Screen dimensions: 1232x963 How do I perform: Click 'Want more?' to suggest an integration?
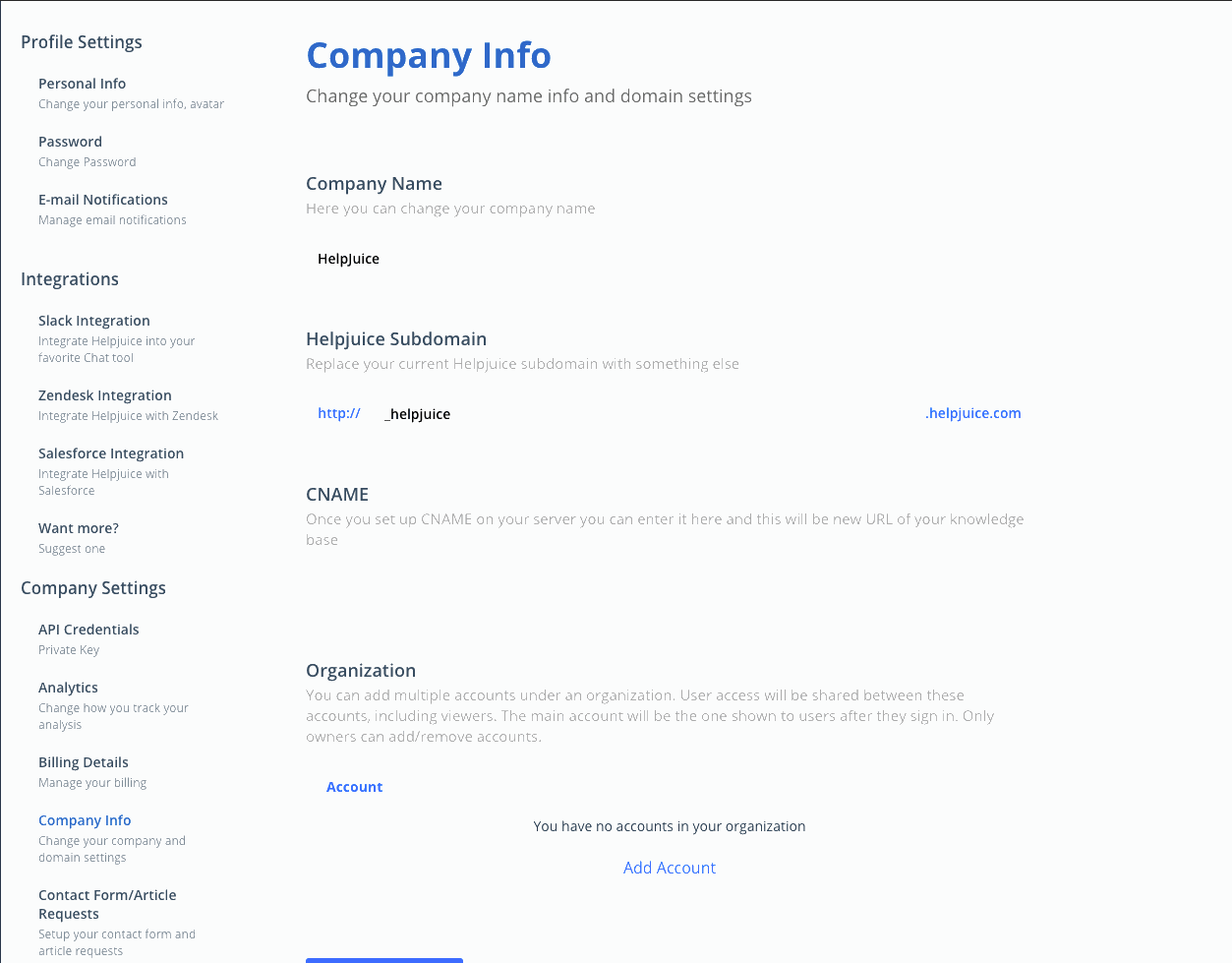[78, 527]
